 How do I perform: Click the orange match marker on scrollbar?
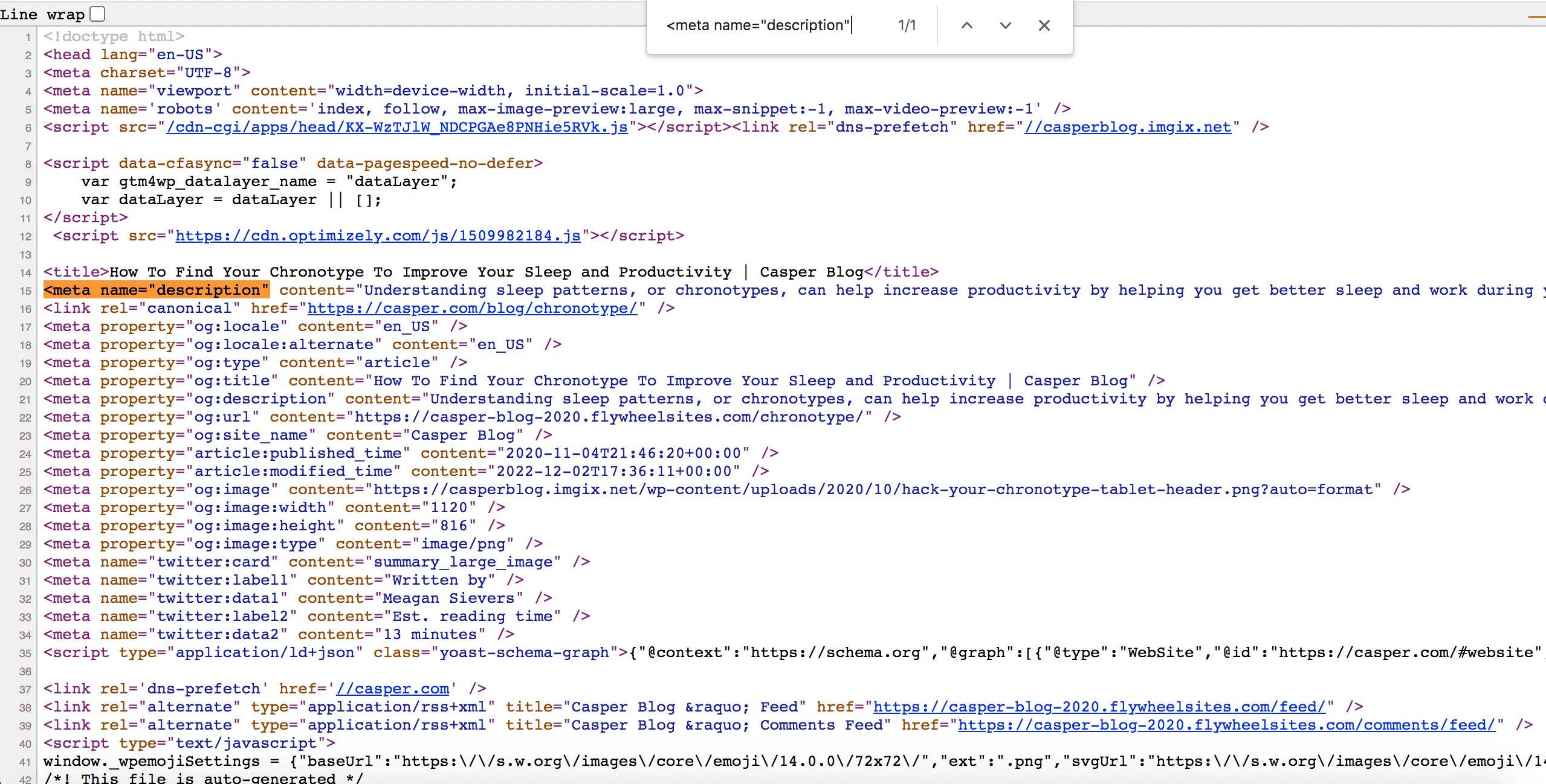point(1536,17)
